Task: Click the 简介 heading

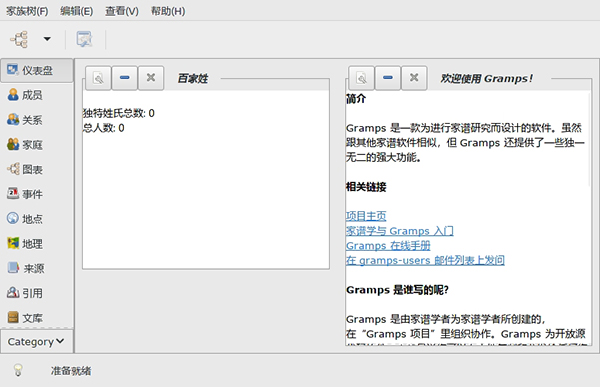Action: (356, 99)
